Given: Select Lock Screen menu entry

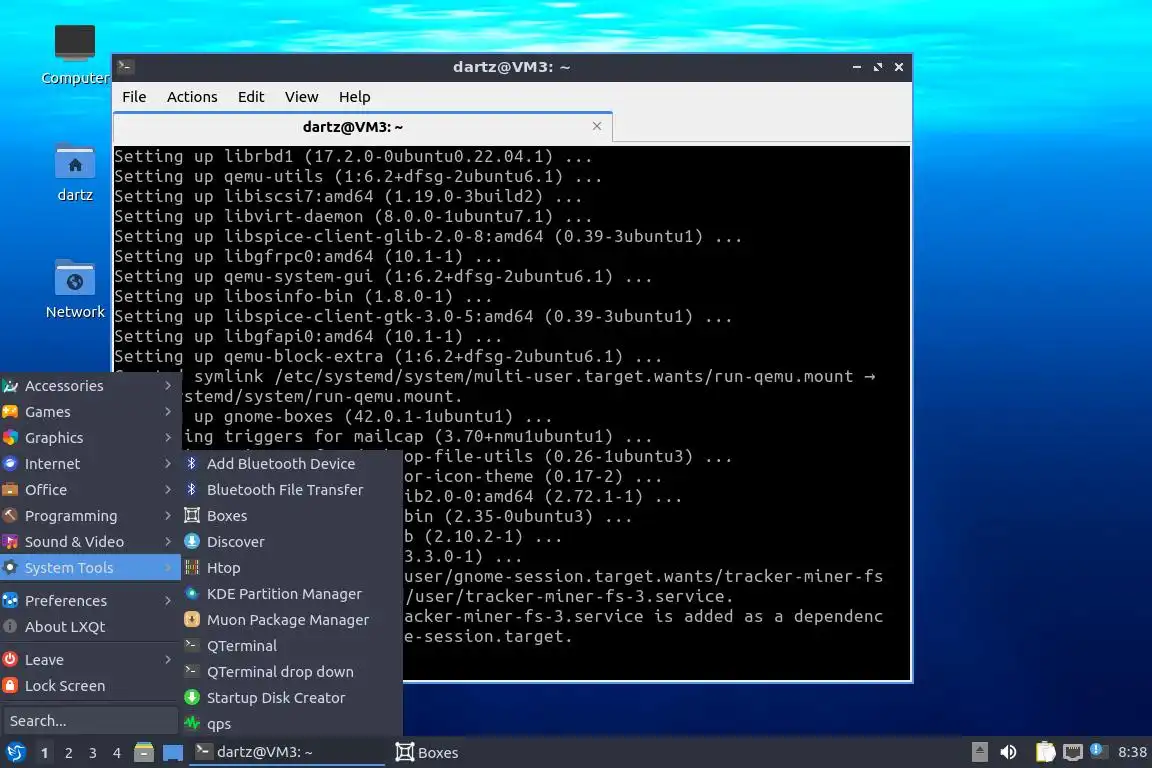Looking at the screenshot, I should click(x=90, y=685).
